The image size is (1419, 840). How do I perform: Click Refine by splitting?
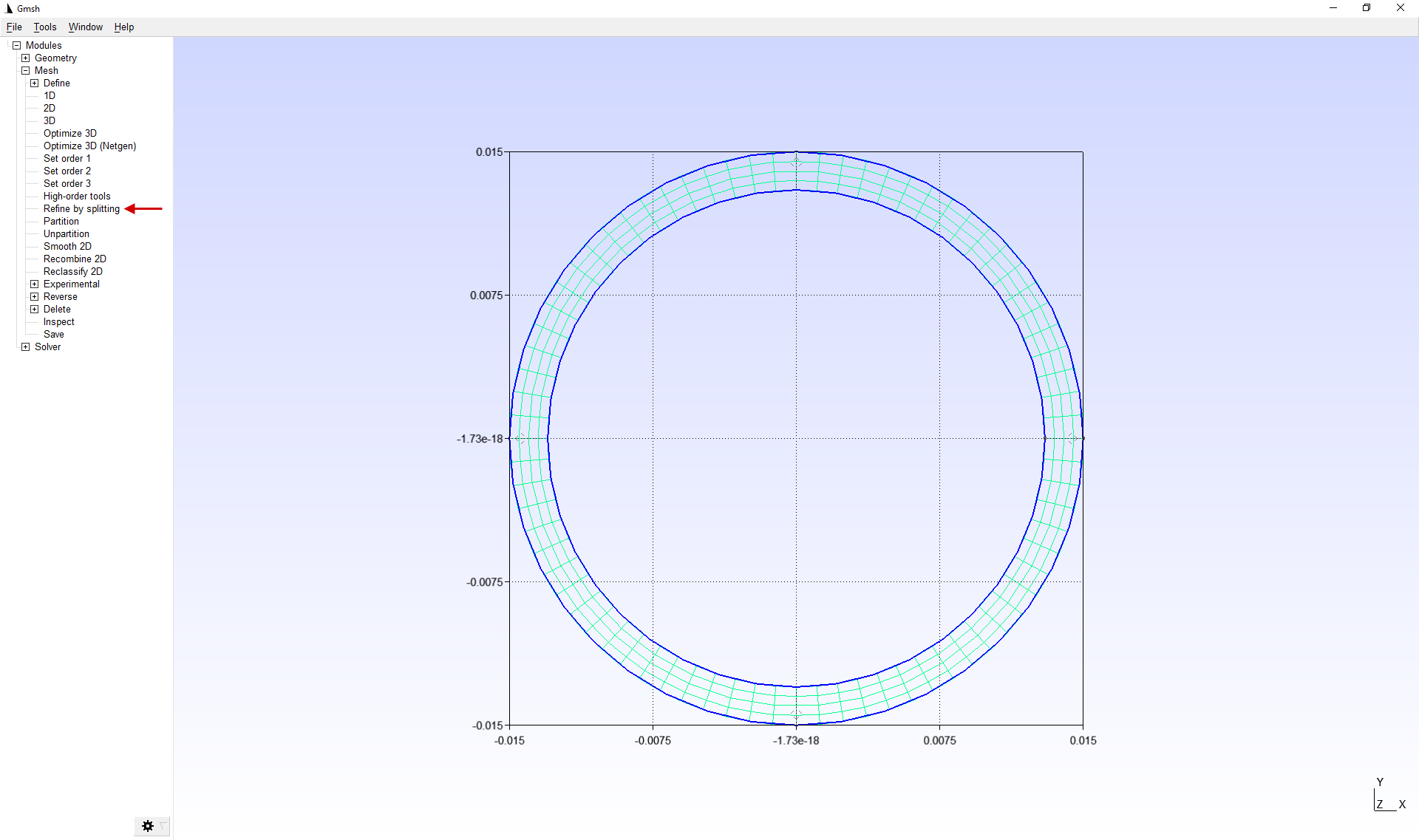[81, 208]
